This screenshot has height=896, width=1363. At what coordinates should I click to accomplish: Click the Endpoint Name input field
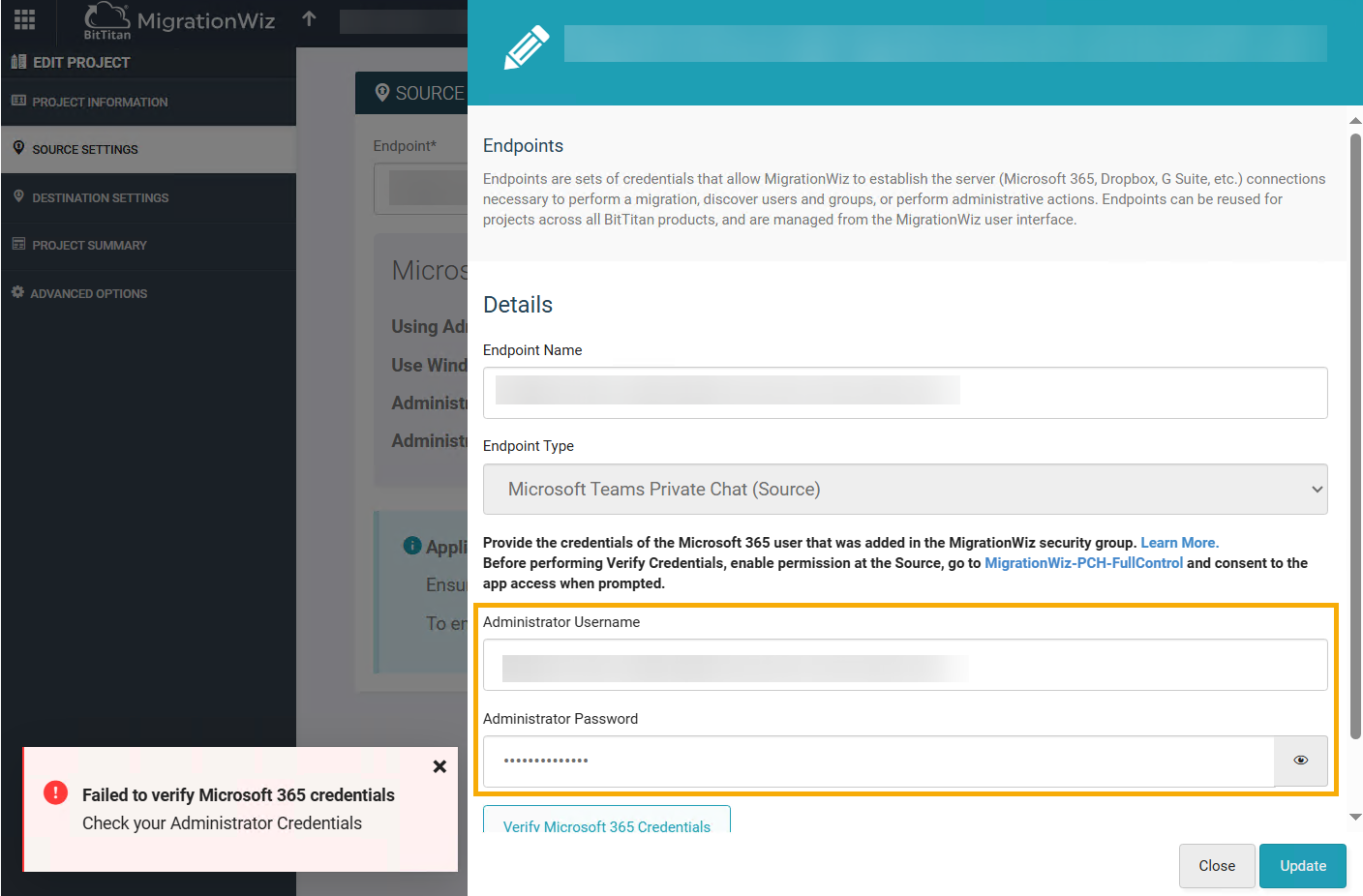905,393
